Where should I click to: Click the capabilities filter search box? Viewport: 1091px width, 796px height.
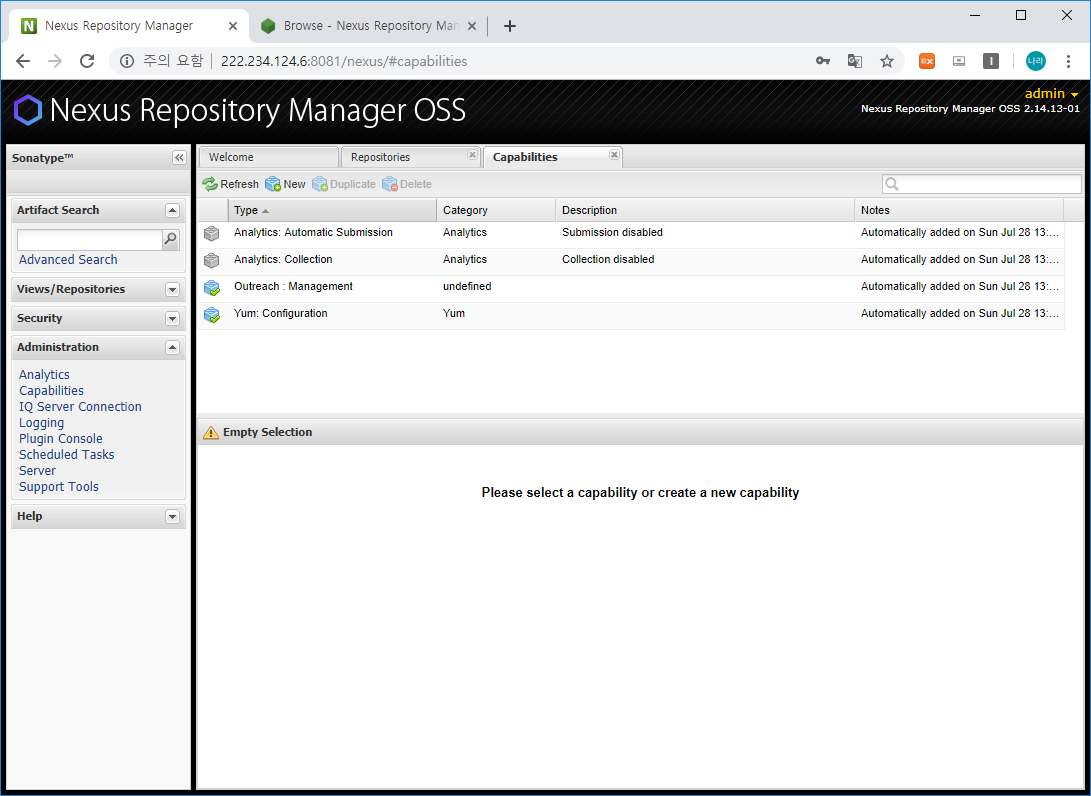(982, 184)
